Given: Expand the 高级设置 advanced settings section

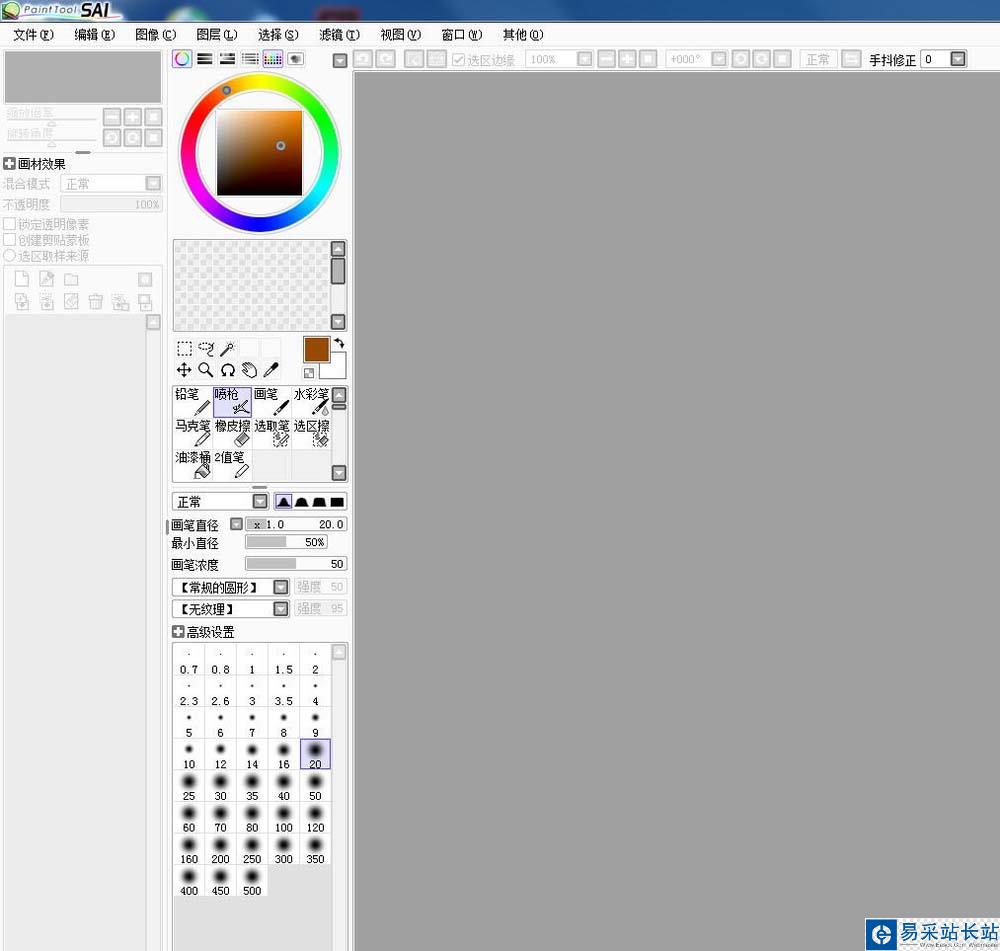Looking at the screenshot, I should point(178,632).
